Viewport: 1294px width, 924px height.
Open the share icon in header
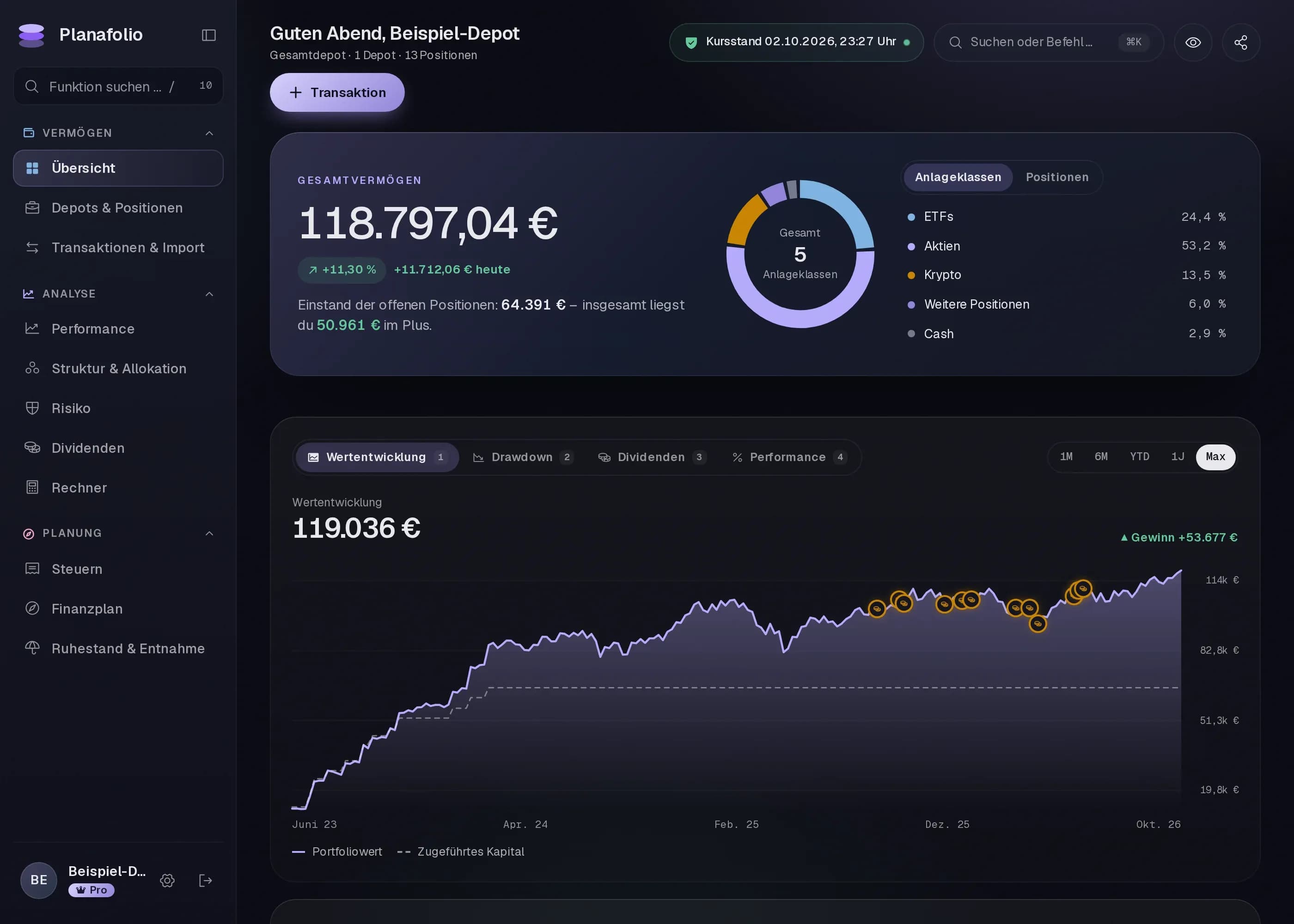point(1240,42)
